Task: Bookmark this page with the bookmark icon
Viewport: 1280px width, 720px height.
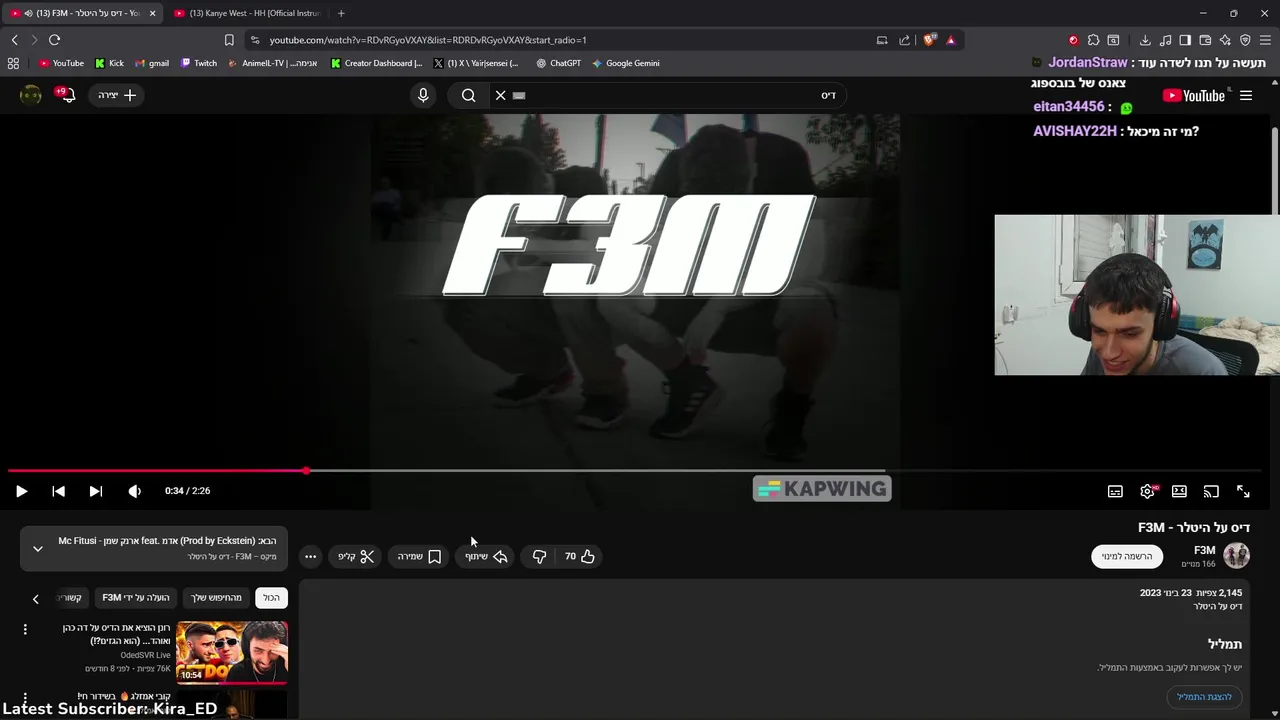Action: pos(229,40)
